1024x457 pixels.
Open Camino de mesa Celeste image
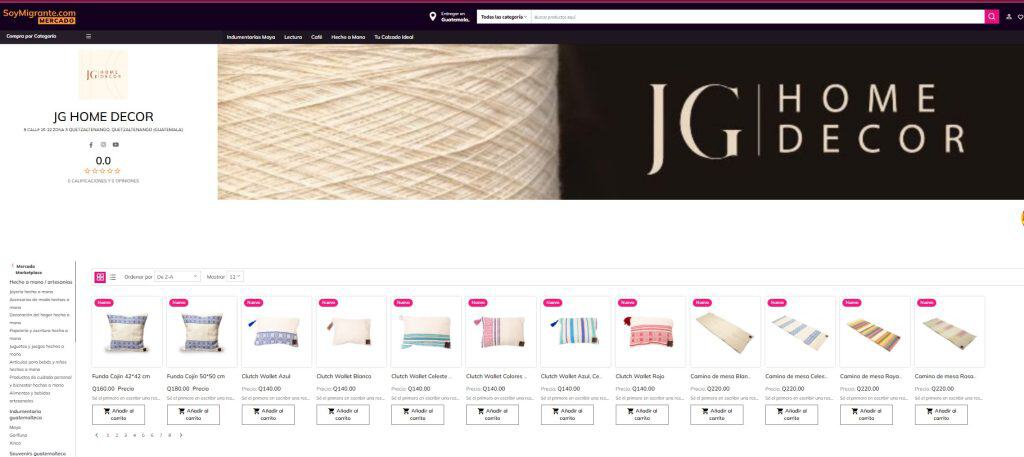click(799, 332)
